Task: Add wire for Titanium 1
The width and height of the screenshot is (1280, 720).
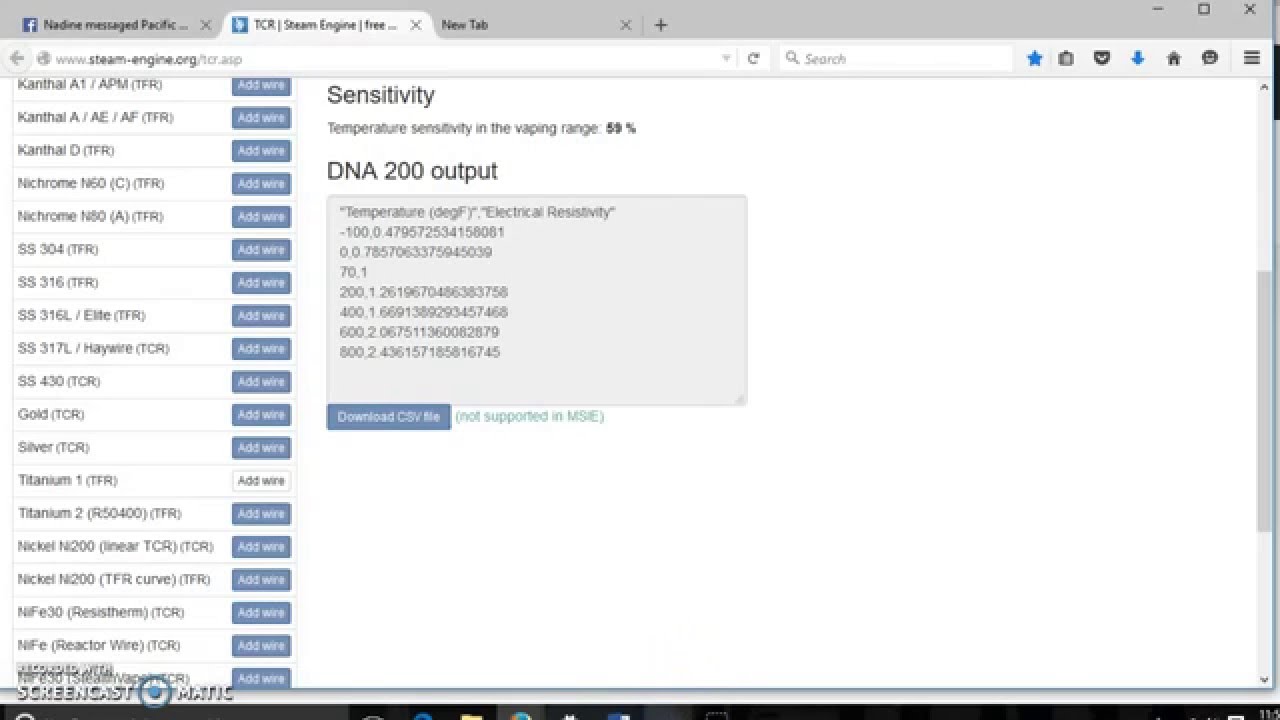Action: (x=261, y=481)
